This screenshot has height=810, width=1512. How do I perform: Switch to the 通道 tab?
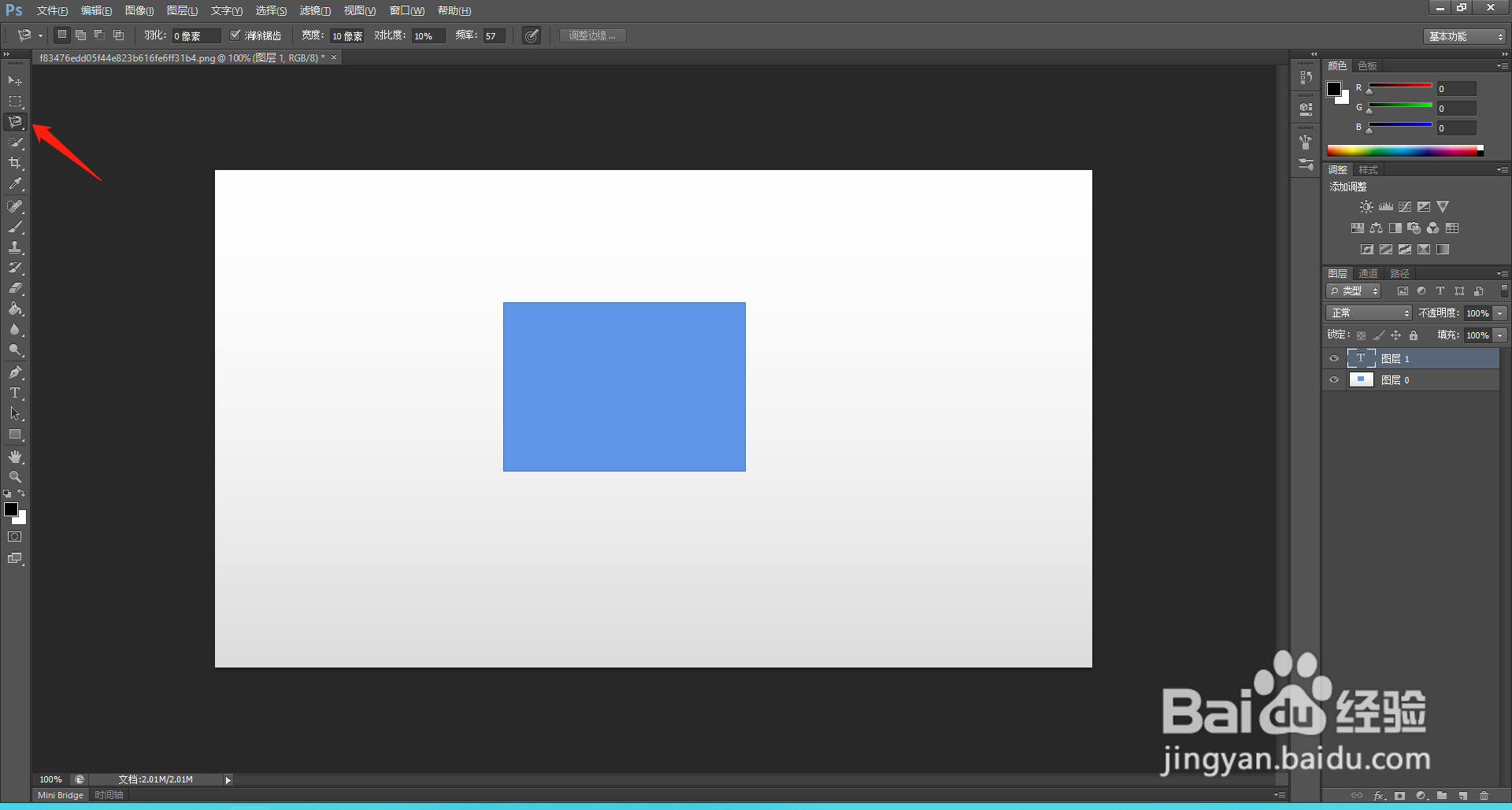1369,273
